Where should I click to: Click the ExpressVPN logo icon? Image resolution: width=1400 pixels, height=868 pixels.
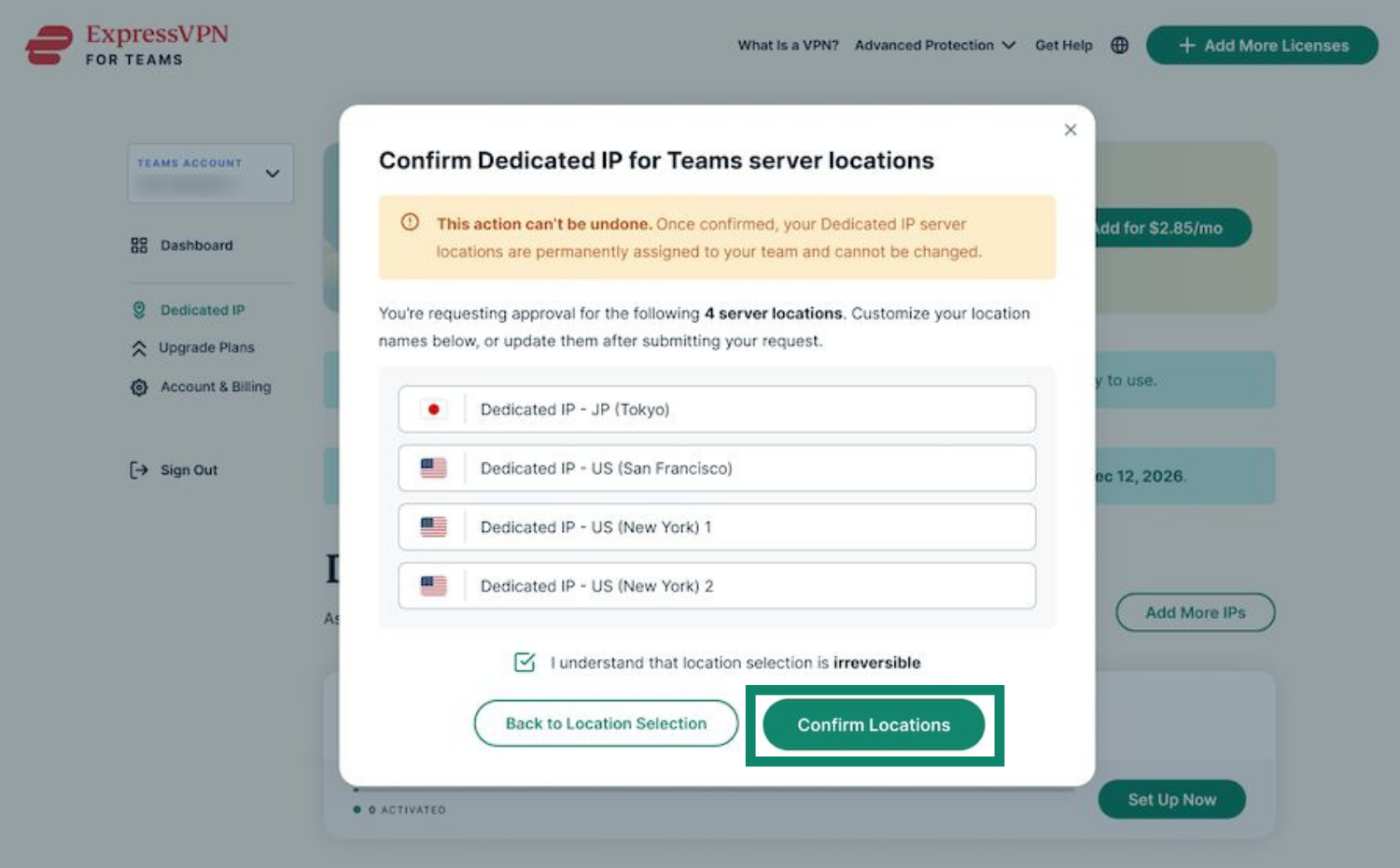click(x=49, y=45)
